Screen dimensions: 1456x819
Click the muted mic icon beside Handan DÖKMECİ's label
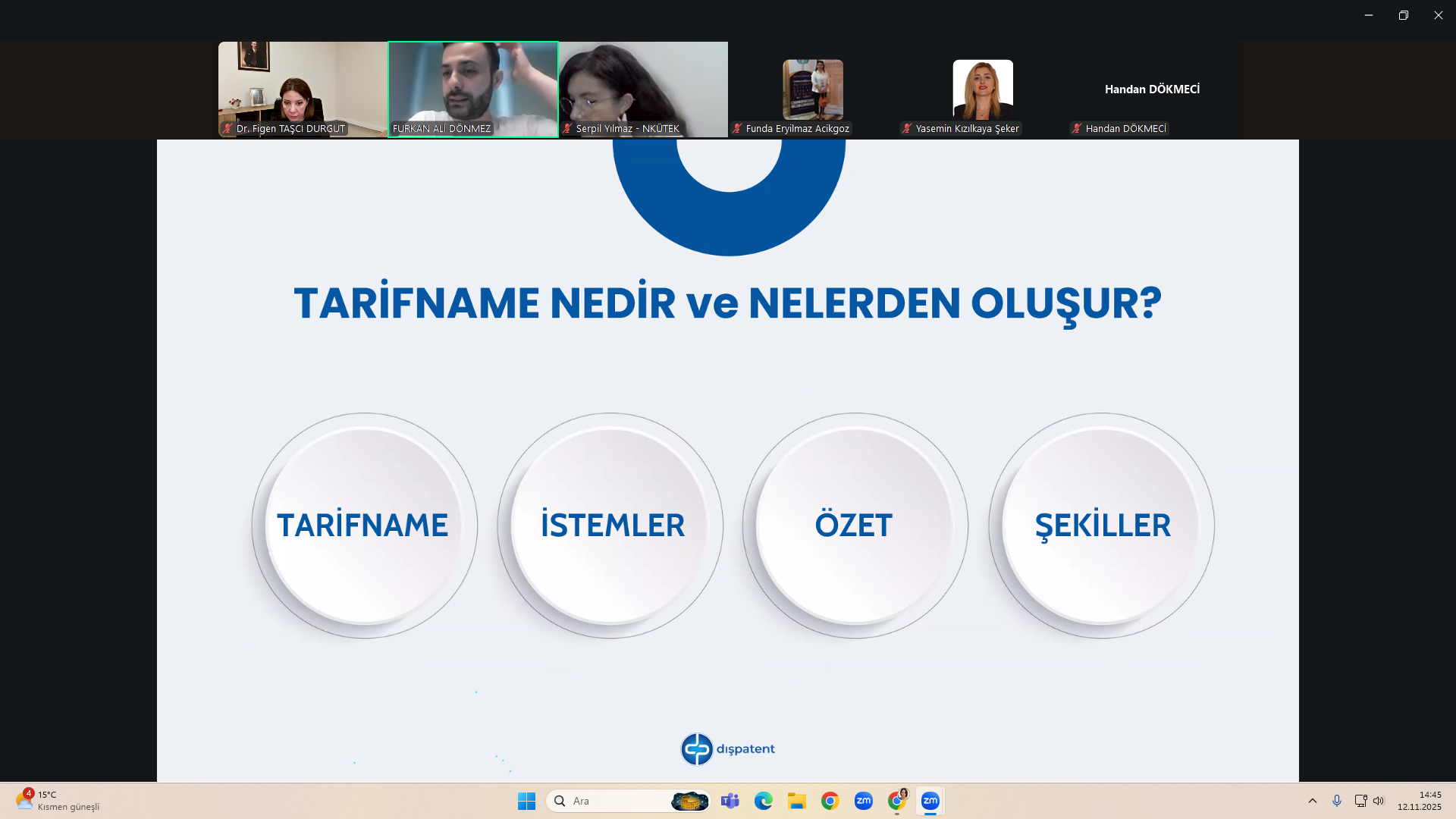[1076, 129]
